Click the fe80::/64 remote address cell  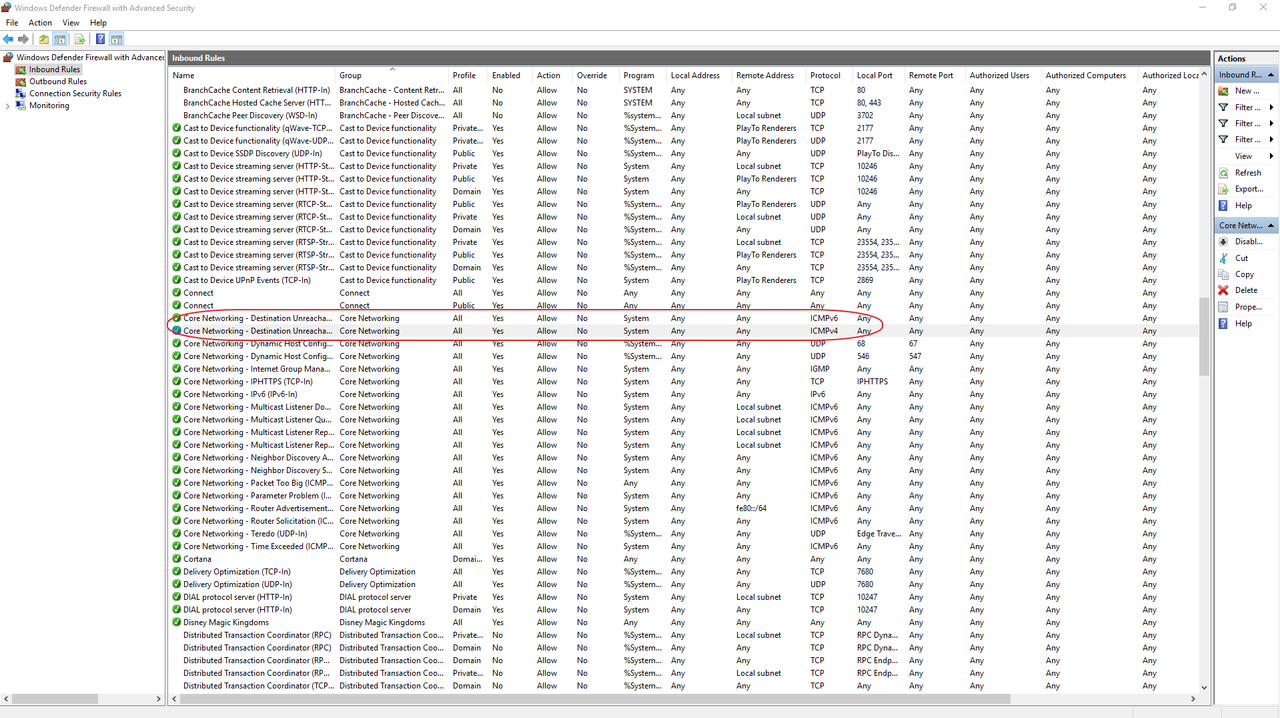(x=751, y=509)
